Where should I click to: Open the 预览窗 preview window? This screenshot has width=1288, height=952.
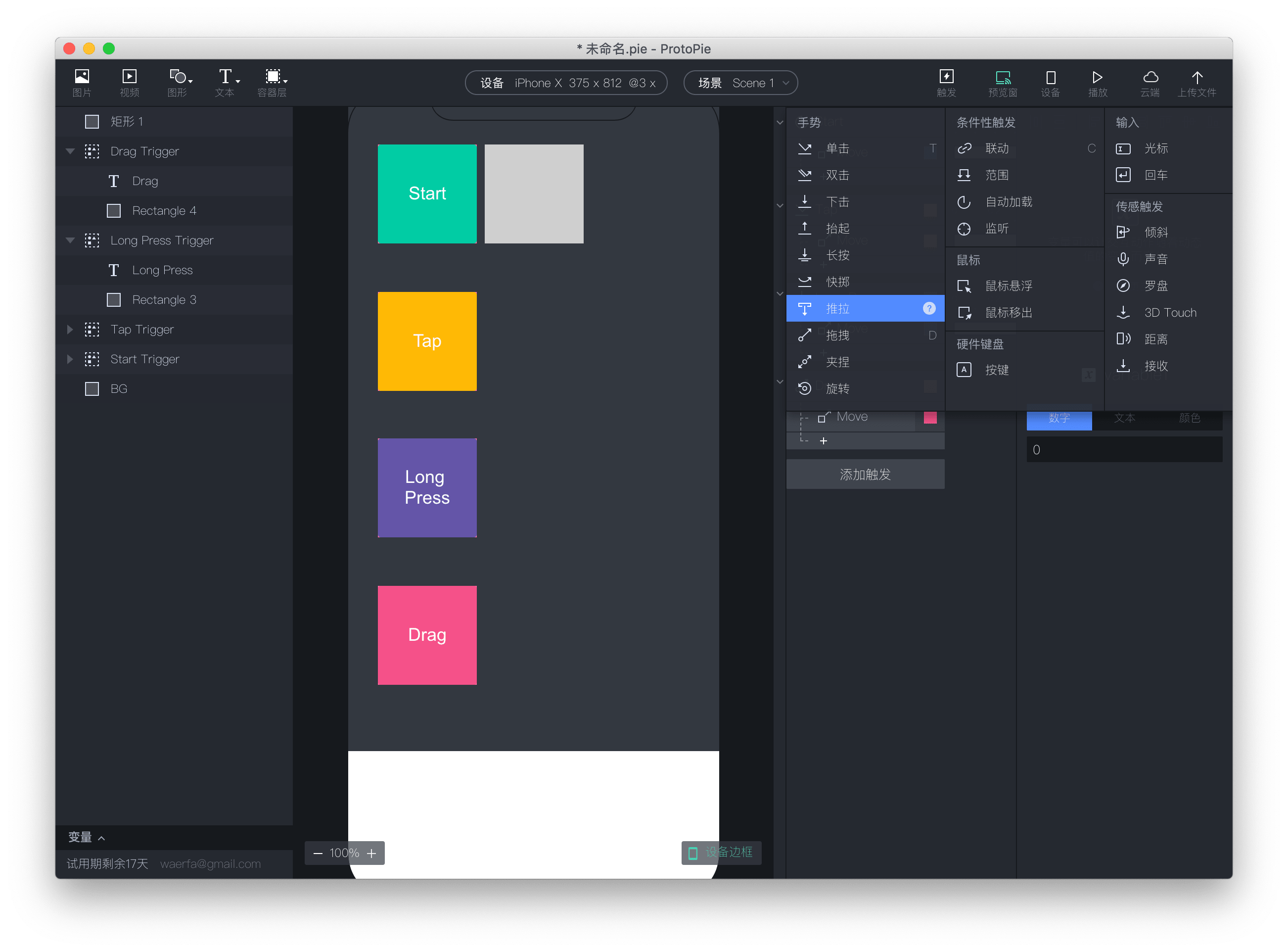point(1003,83)
